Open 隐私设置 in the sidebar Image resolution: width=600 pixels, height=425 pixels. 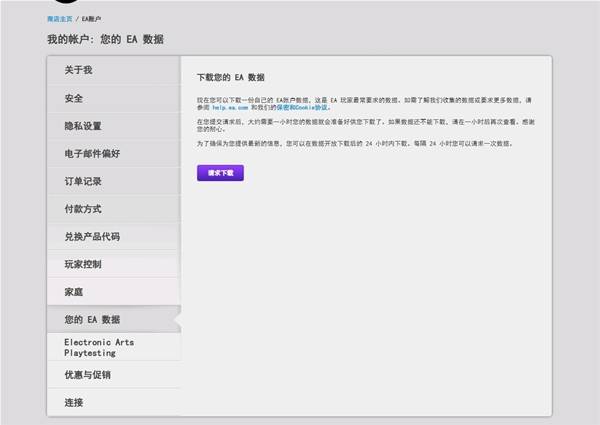point(114,126)
